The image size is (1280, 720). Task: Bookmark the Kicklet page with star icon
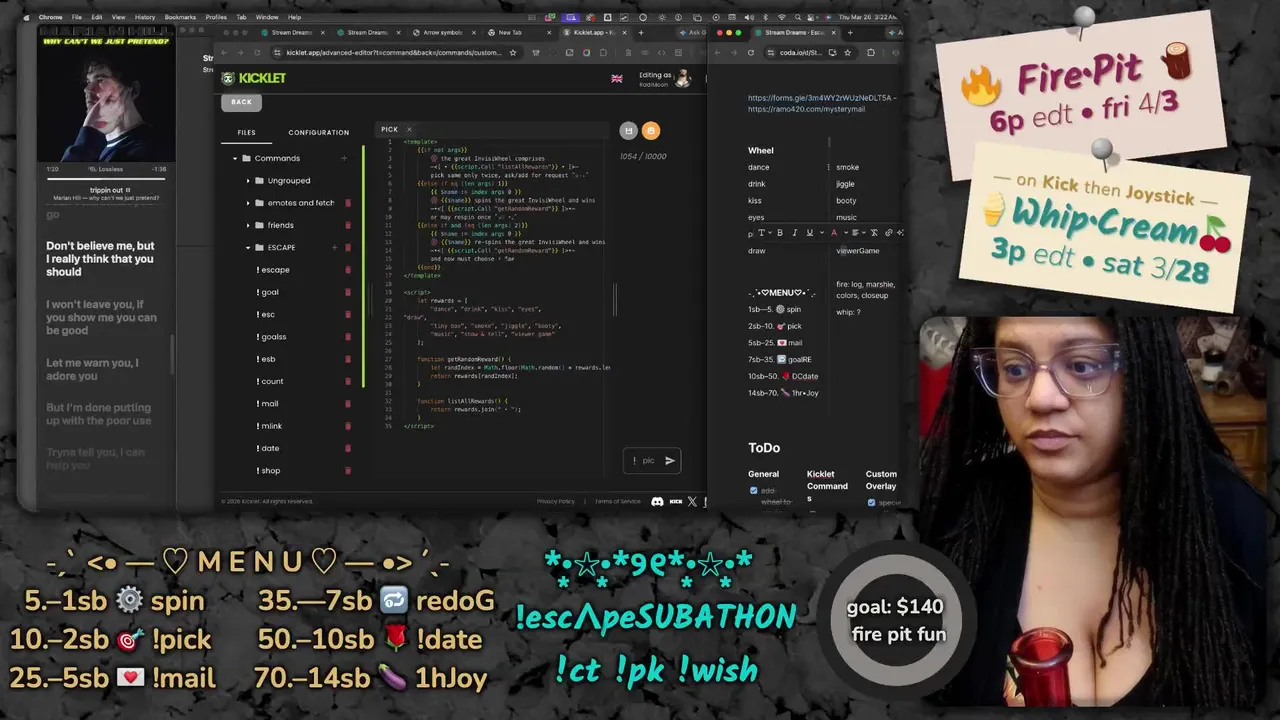(513, 52)
